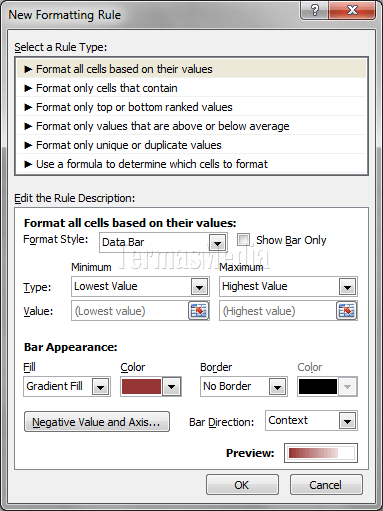383x511 pixels.
Task: Select 'Format all cells based on their values'
Action: click(192, 69)
